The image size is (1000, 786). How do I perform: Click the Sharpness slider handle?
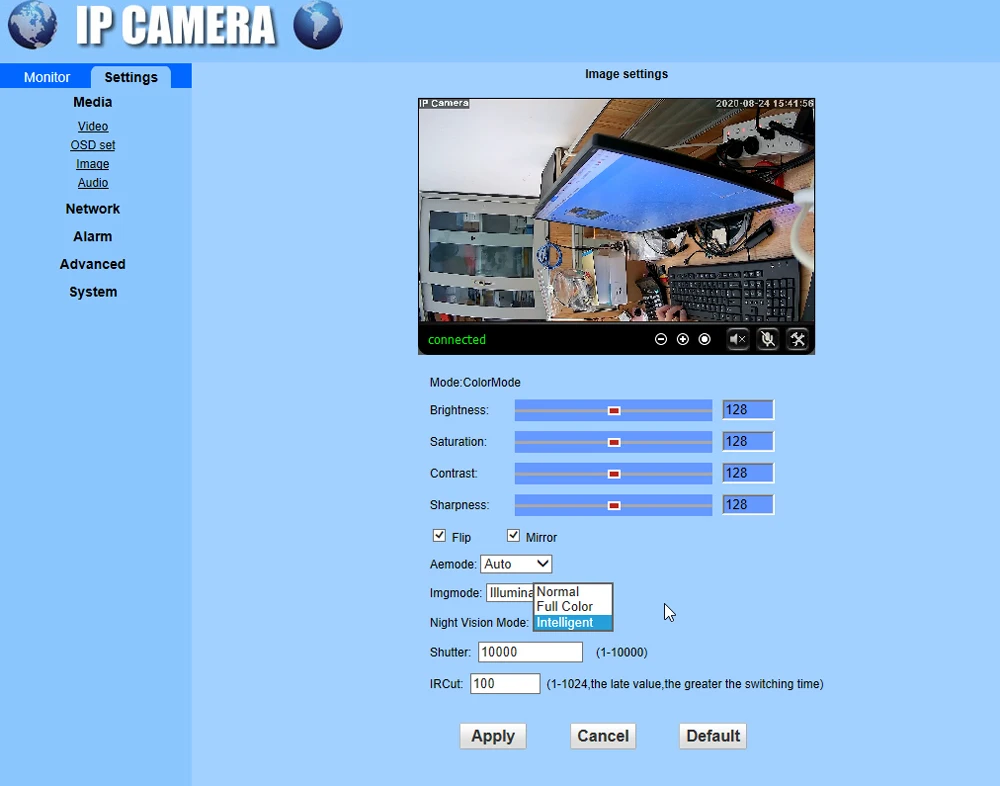[614, 505]
